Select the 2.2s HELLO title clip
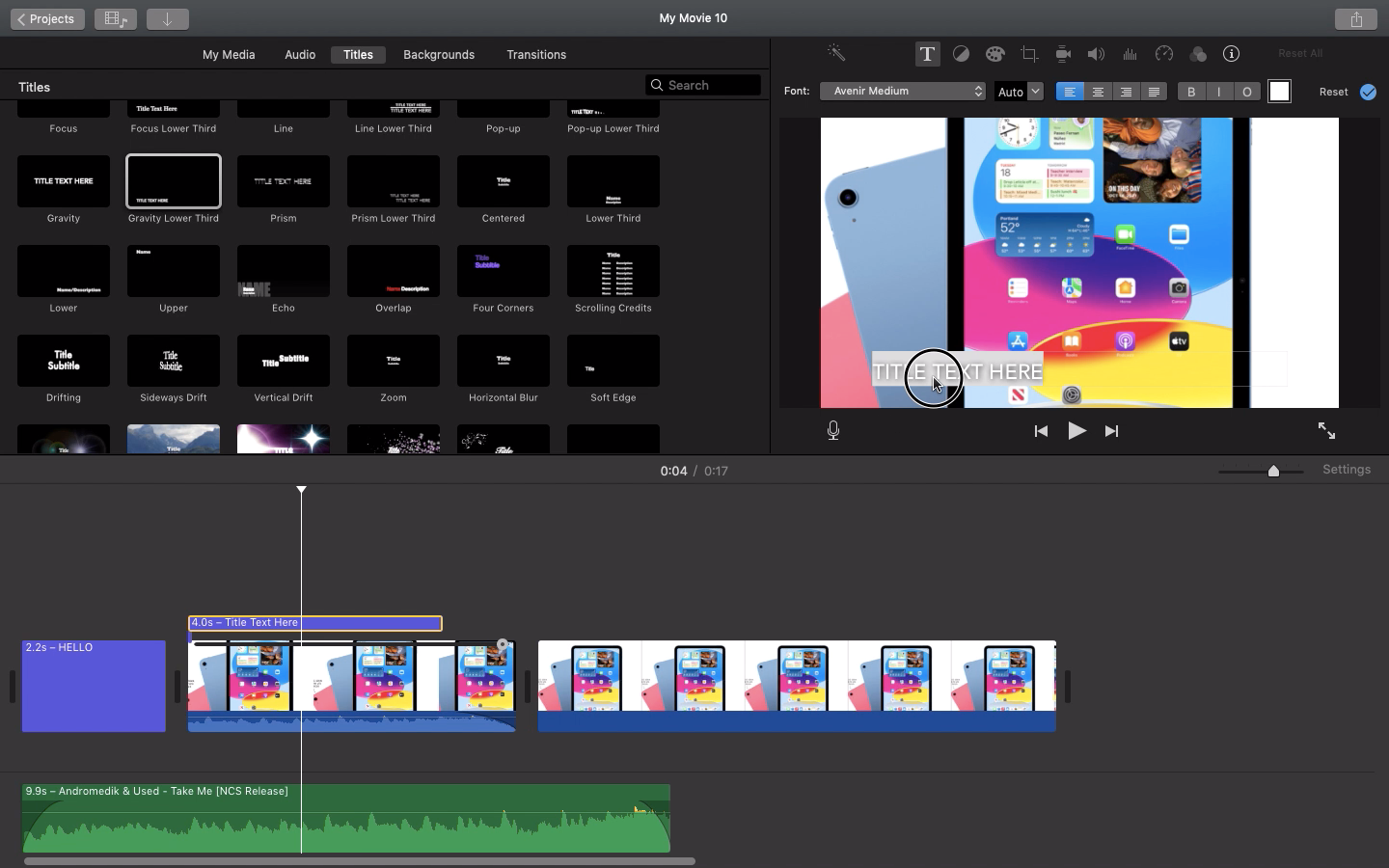 coord(94,686)
